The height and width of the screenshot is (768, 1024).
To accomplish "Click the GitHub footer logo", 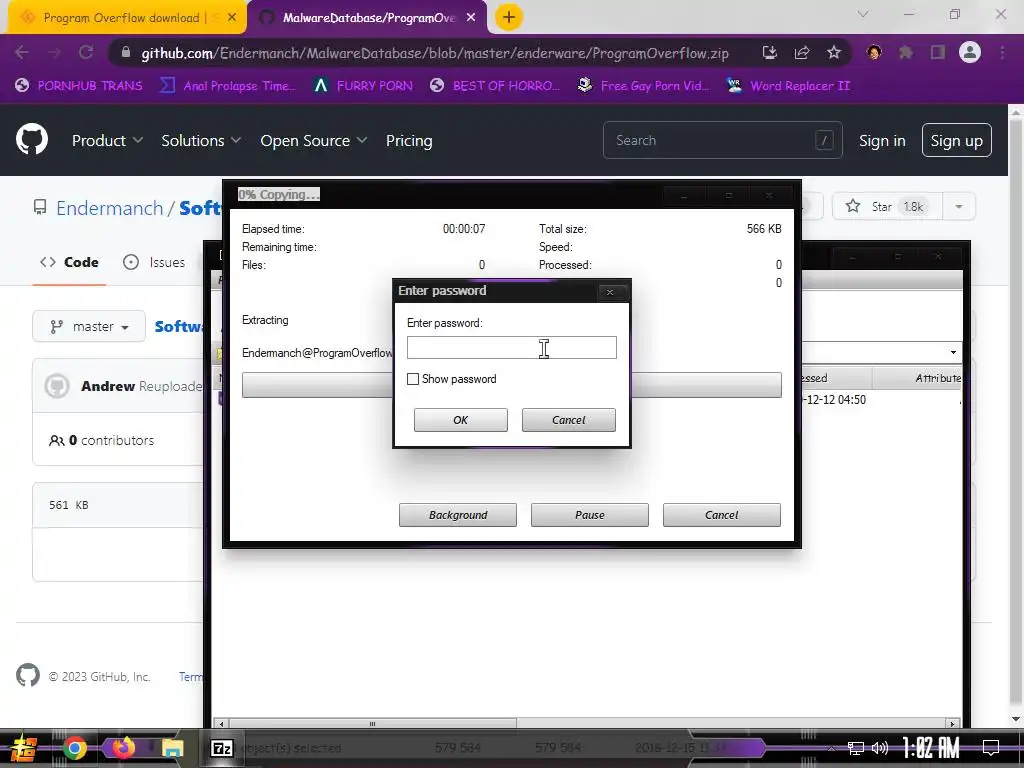I will pos(27,675).
